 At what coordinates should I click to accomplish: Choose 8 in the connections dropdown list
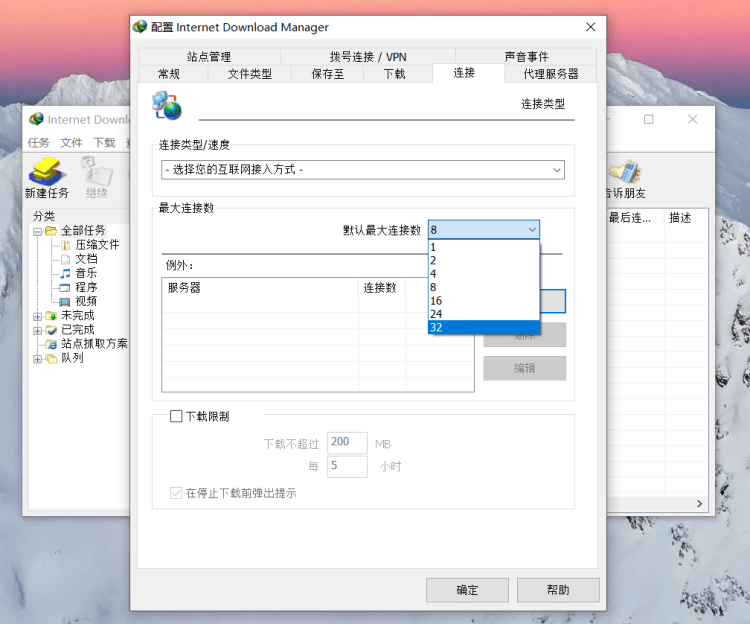(484, 287)
